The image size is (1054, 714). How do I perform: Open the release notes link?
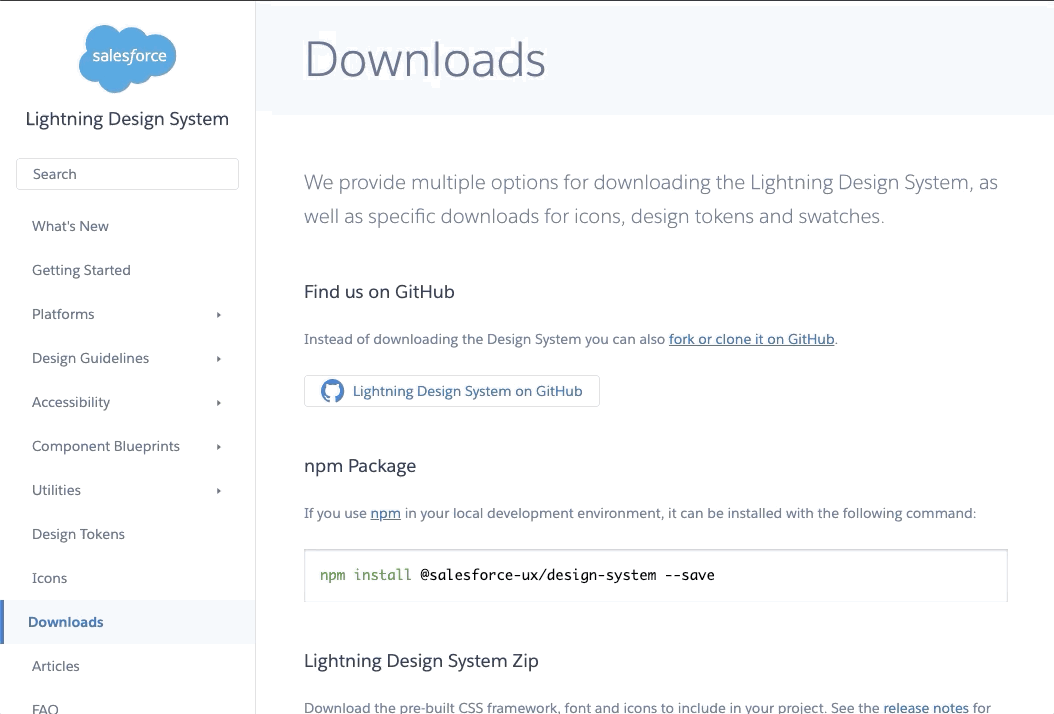pyautogui.click(x=926, y=707)
